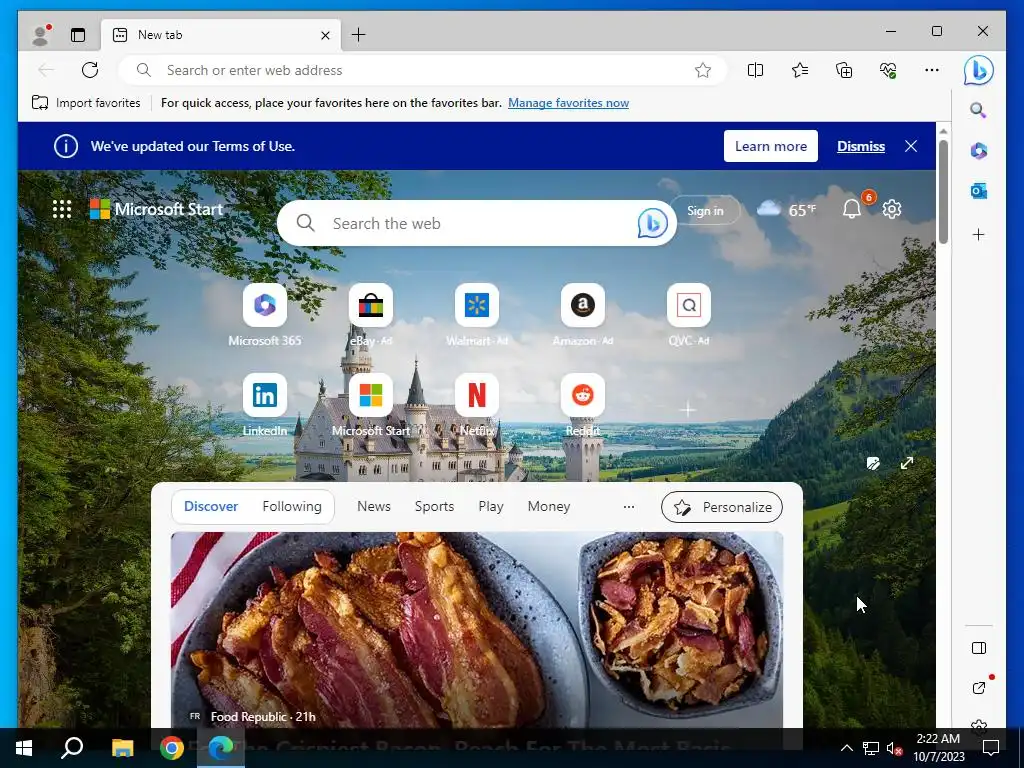Add page to favorites star icon
This screenshot has width=1024, height=768.
(703, 70)
